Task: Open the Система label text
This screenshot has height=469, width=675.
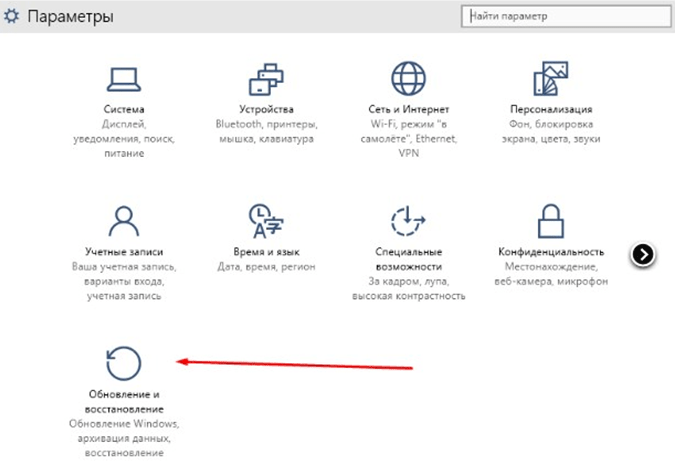Action: 124,109
